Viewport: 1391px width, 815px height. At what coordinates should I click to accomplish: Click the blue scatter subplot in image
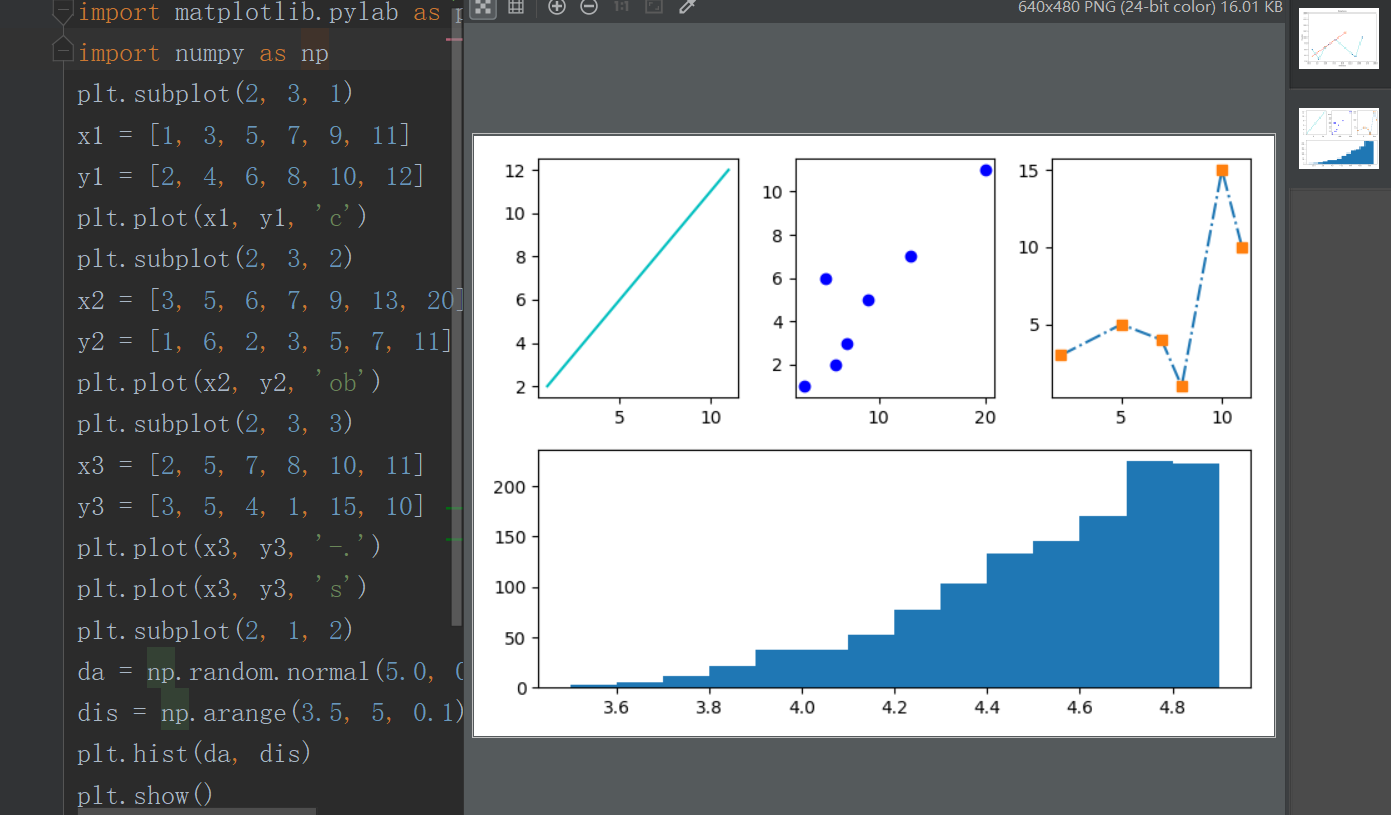(895, 277)
